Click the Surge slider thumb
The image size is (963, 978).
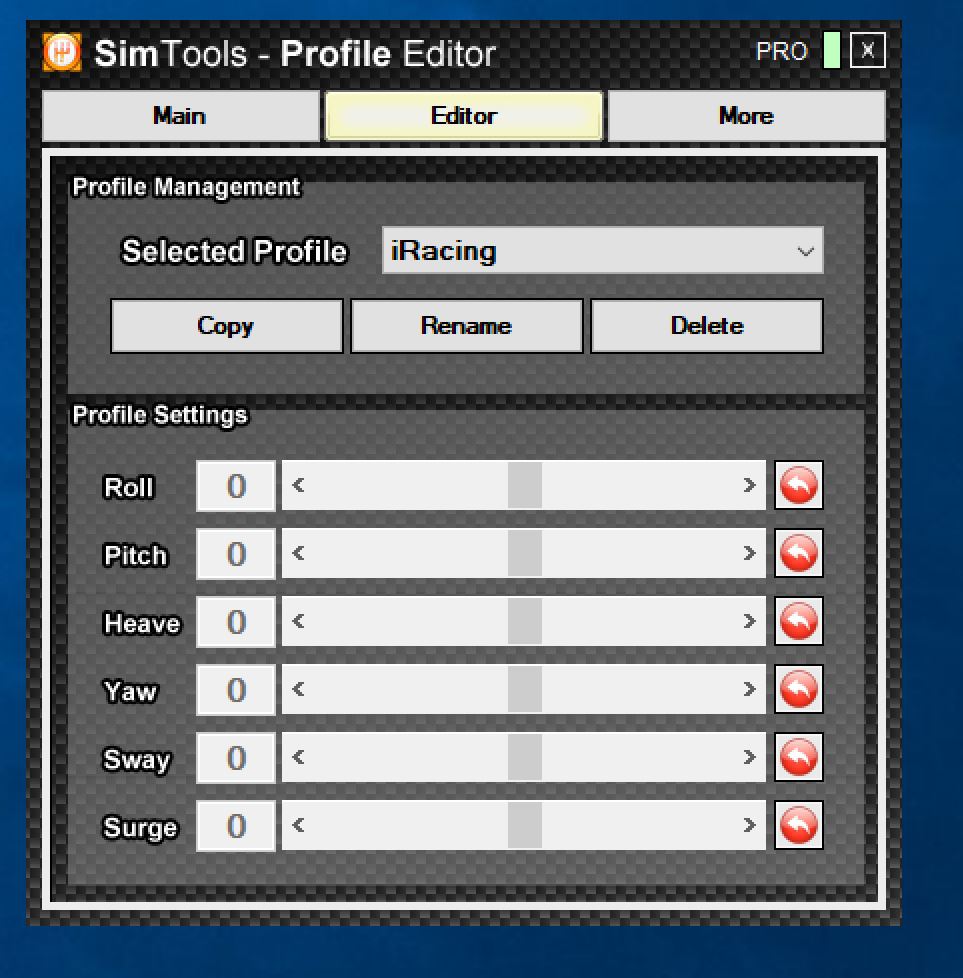[525, 825]
